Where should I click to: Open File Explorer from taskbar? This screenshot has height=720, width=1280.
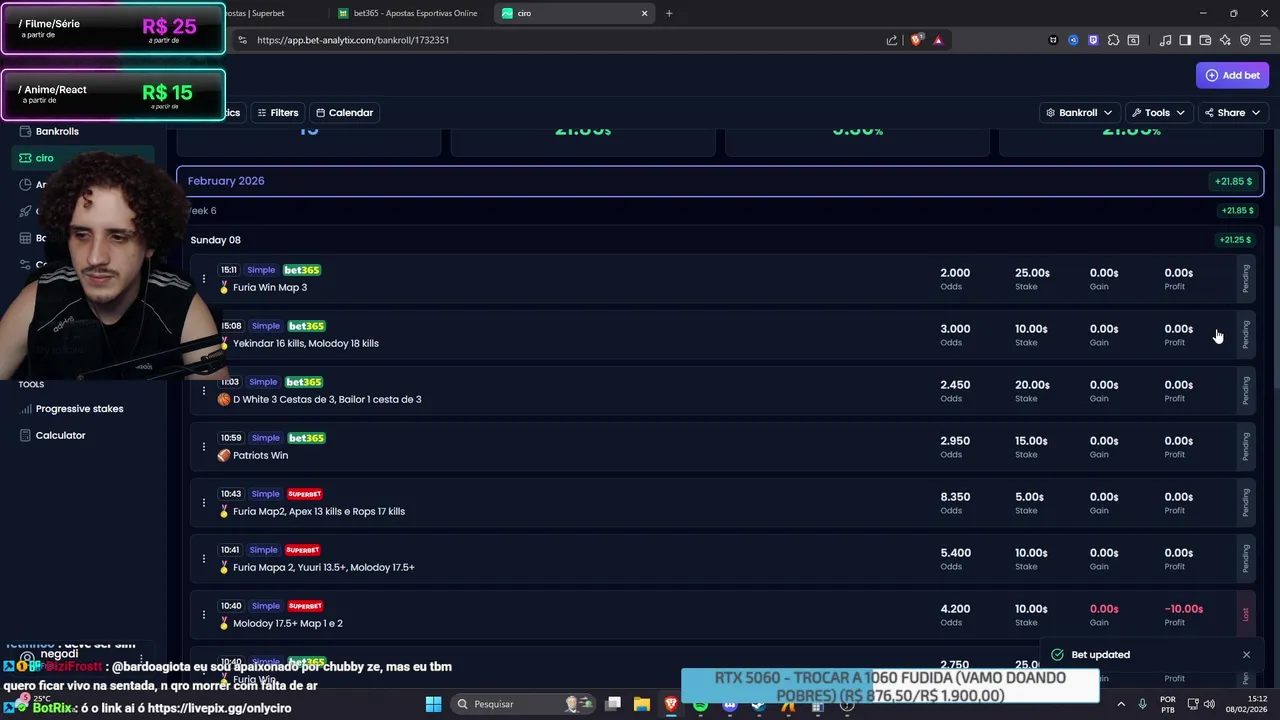(641, 704)
